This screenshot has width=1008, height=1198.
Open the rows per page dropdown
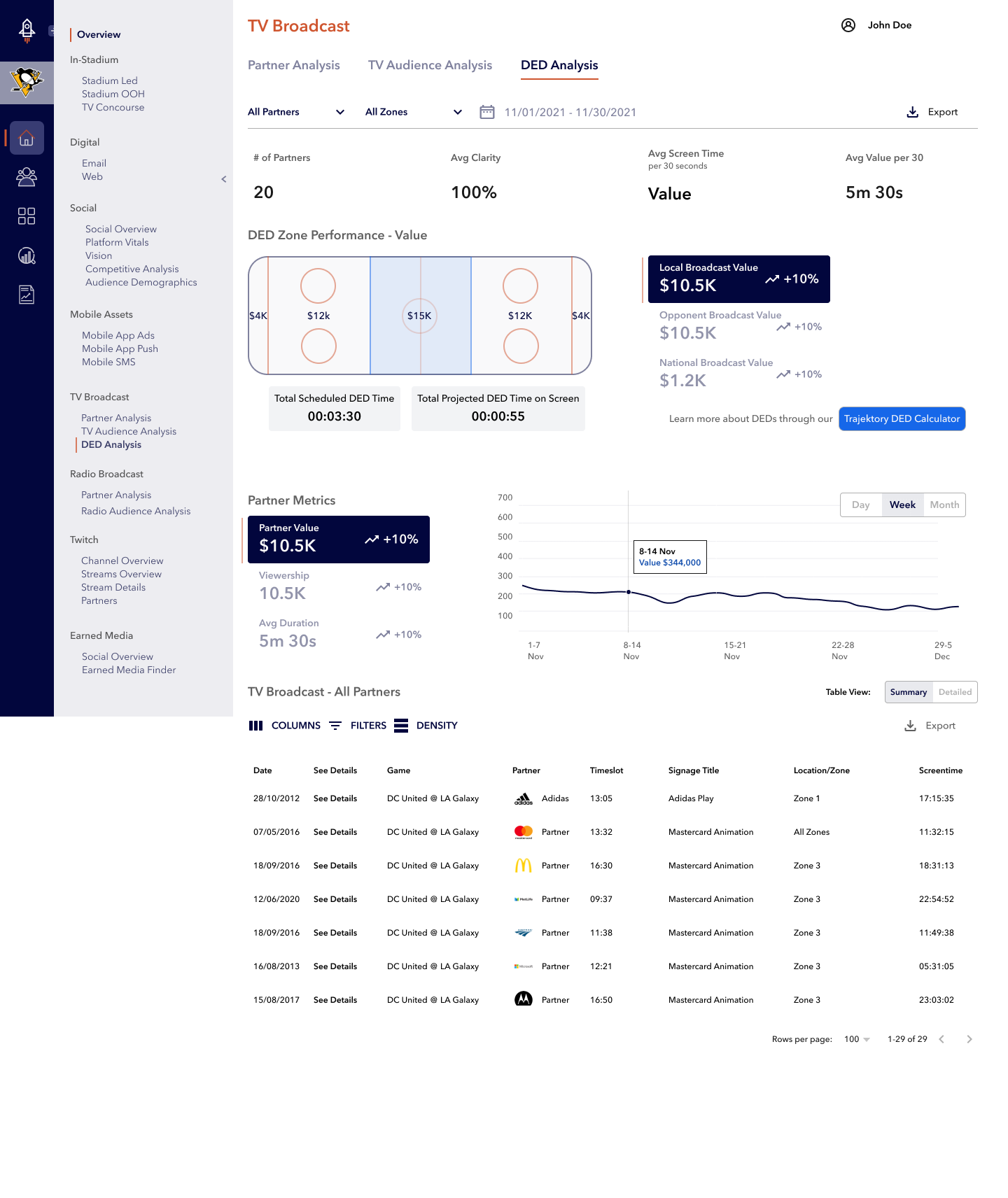coord(857,1039)
